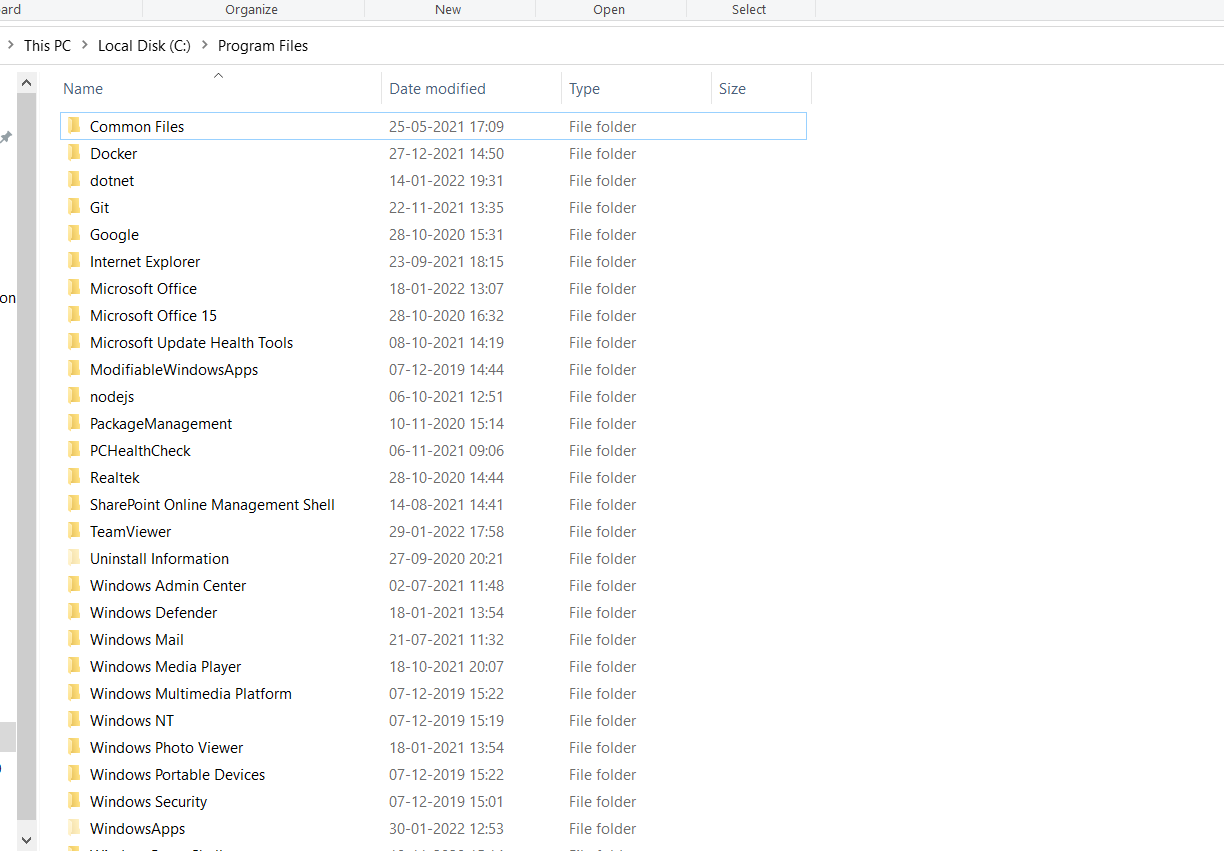This screenshot has width=1224, height=859.
Task: Click the PCHealthCheck folder icon
Action: 74,450
